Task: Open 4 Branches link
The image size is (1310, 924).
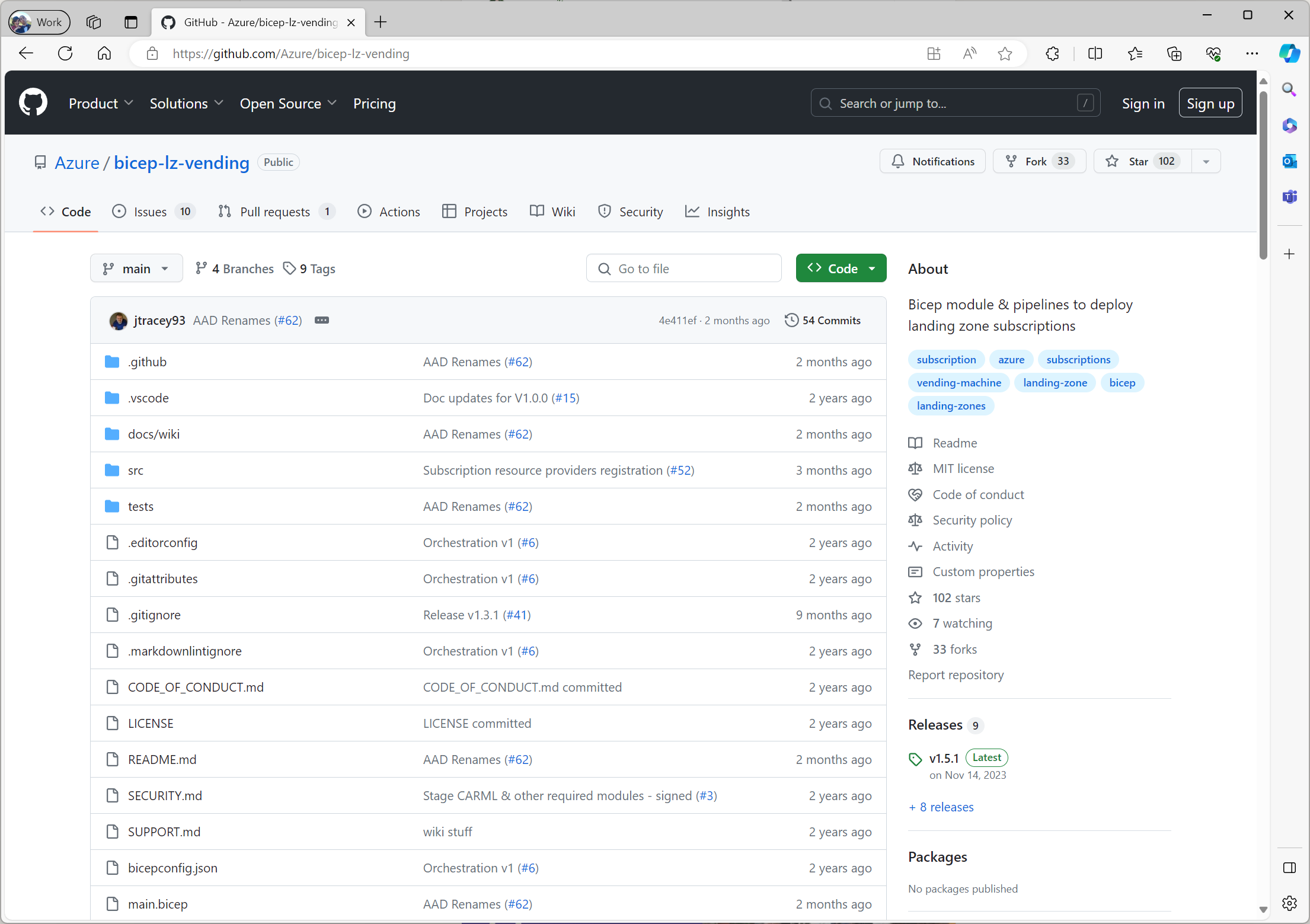Action: click(x=235, y=268)
